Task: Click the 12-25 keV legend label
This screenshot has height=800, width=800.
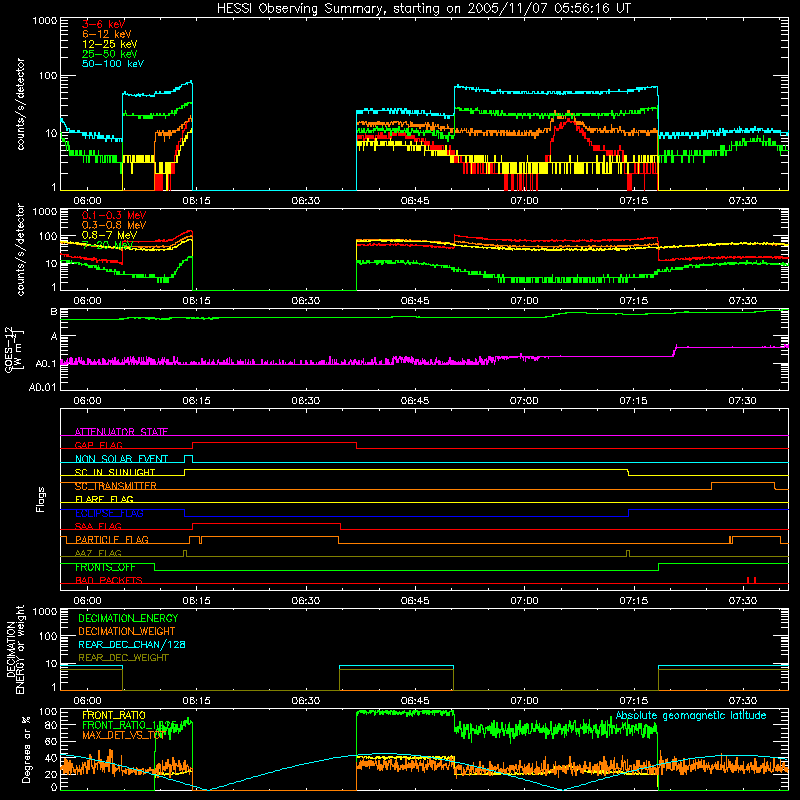Action: 109,44
